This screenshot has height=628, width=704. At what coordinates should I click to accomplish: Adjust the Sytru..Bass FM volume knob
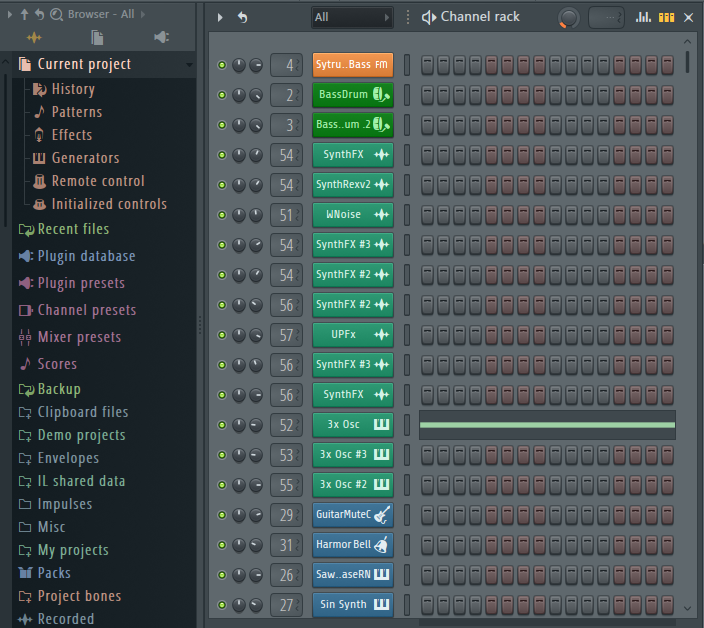pyautogui.click(x=256, y=65)
